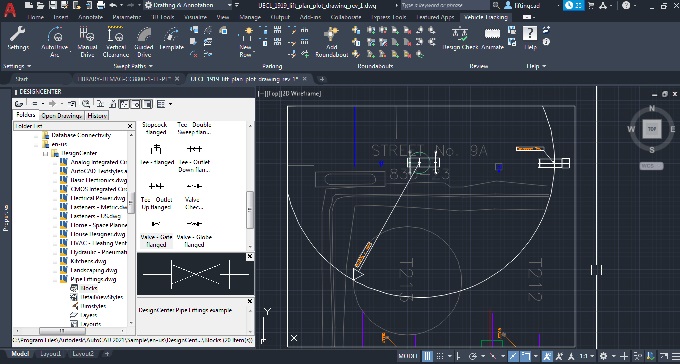The width and height of the screenshot is (680, 364).
Task: Expand the Help panel dropdown arrow
Action: [544, 66]
